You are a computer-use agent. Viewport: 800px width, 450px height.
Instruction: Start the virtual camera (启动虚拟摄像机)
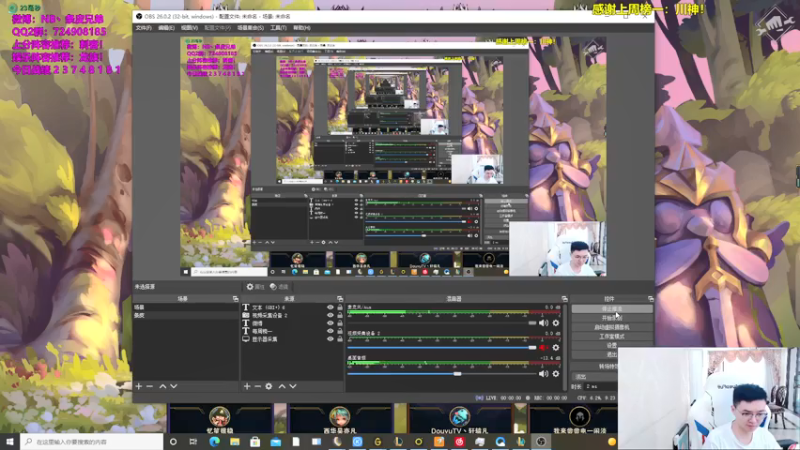612,327
